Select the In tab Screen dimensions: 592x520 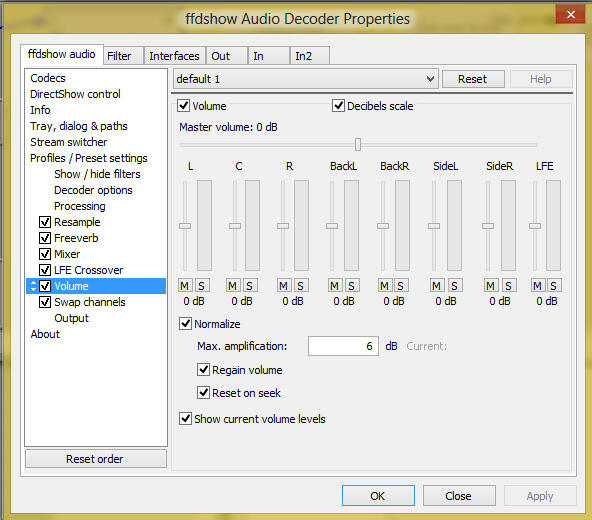(269, 56)
